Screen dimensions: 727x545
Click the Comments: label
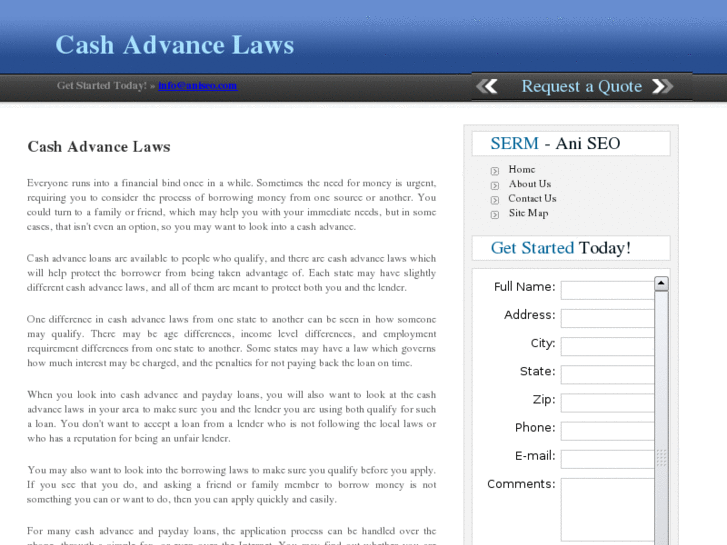[521, 484]
